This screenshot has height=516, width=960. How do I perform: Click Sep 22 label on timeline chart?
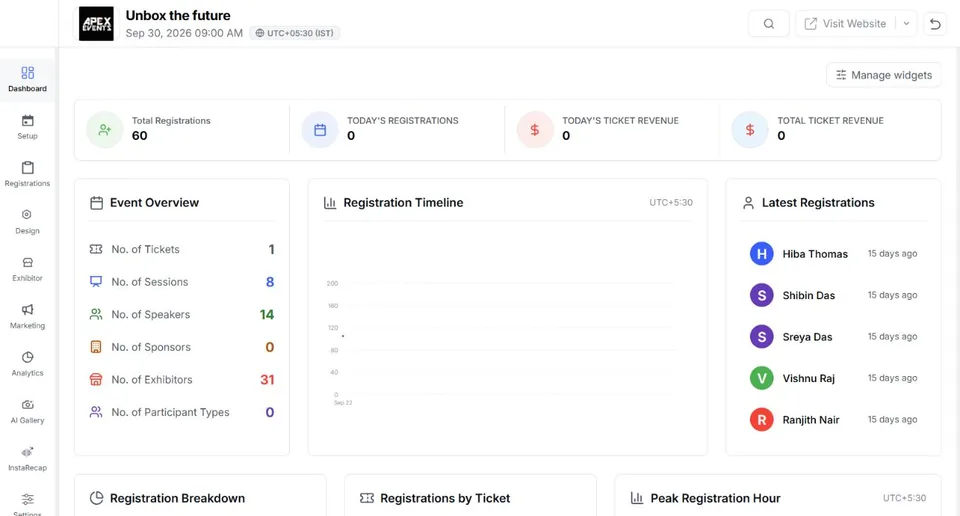pyautogui.click(x=343, y=403)
